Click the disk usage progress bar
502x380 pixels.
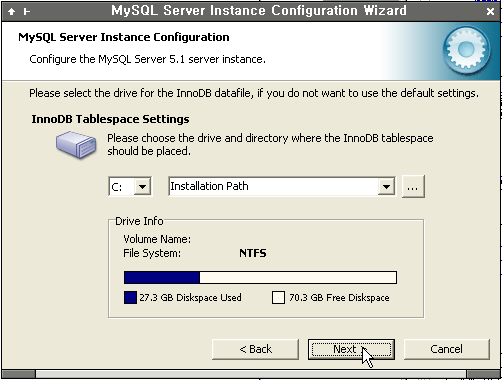260,277
